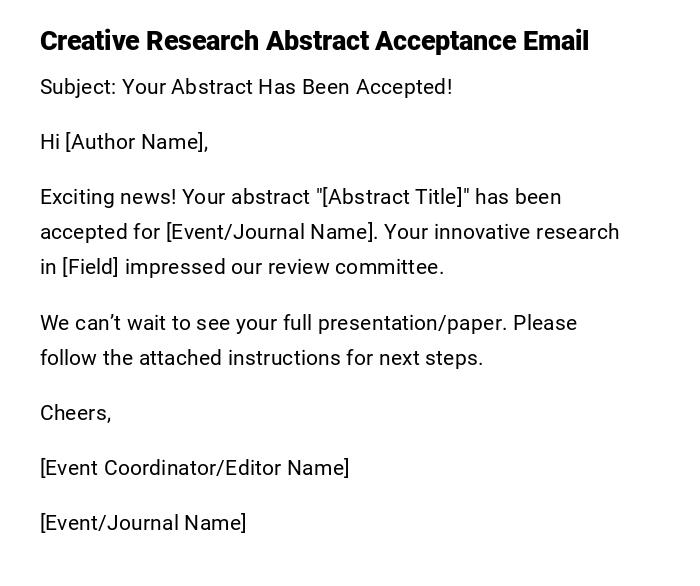Image resolution: width=700 pixels, height=586 pixels.
Task: Click the title heading 'Creative Research Abstract Acceptance Email'
Action: click(x=314, y=41)
